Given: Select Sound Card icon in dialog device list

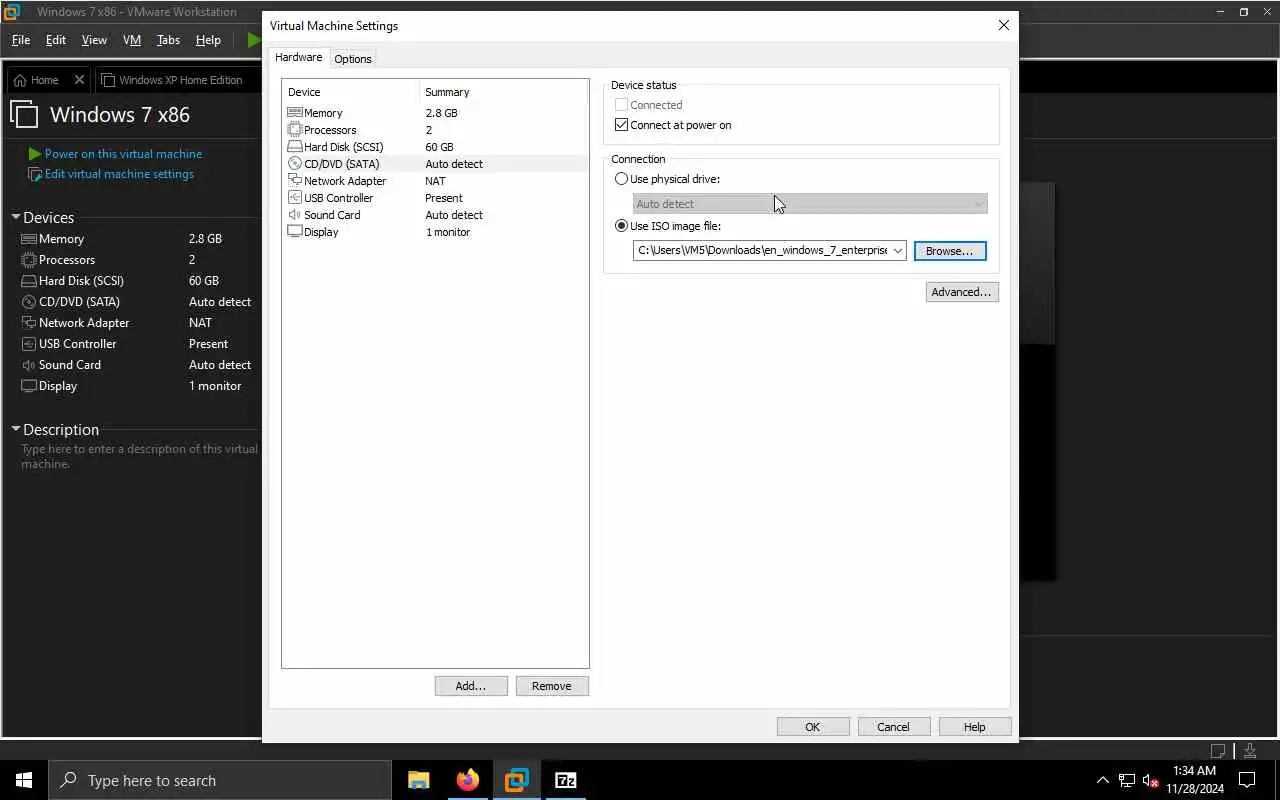Looking at the screenshot, I should coord(294,215).
